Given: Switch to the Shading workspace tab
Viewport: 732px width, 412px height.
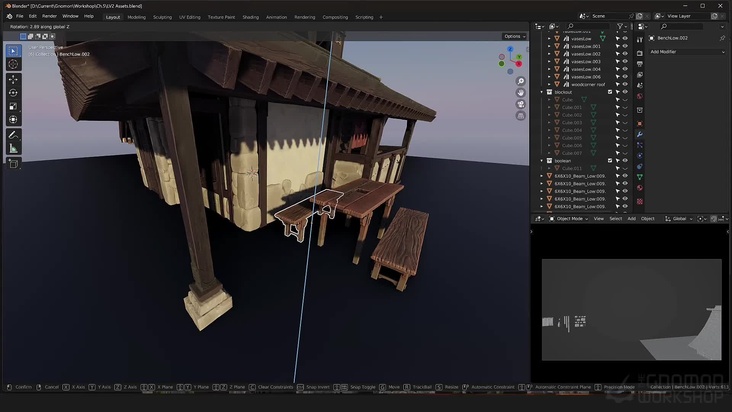Looking at the screenshot, I should (250, 17).
